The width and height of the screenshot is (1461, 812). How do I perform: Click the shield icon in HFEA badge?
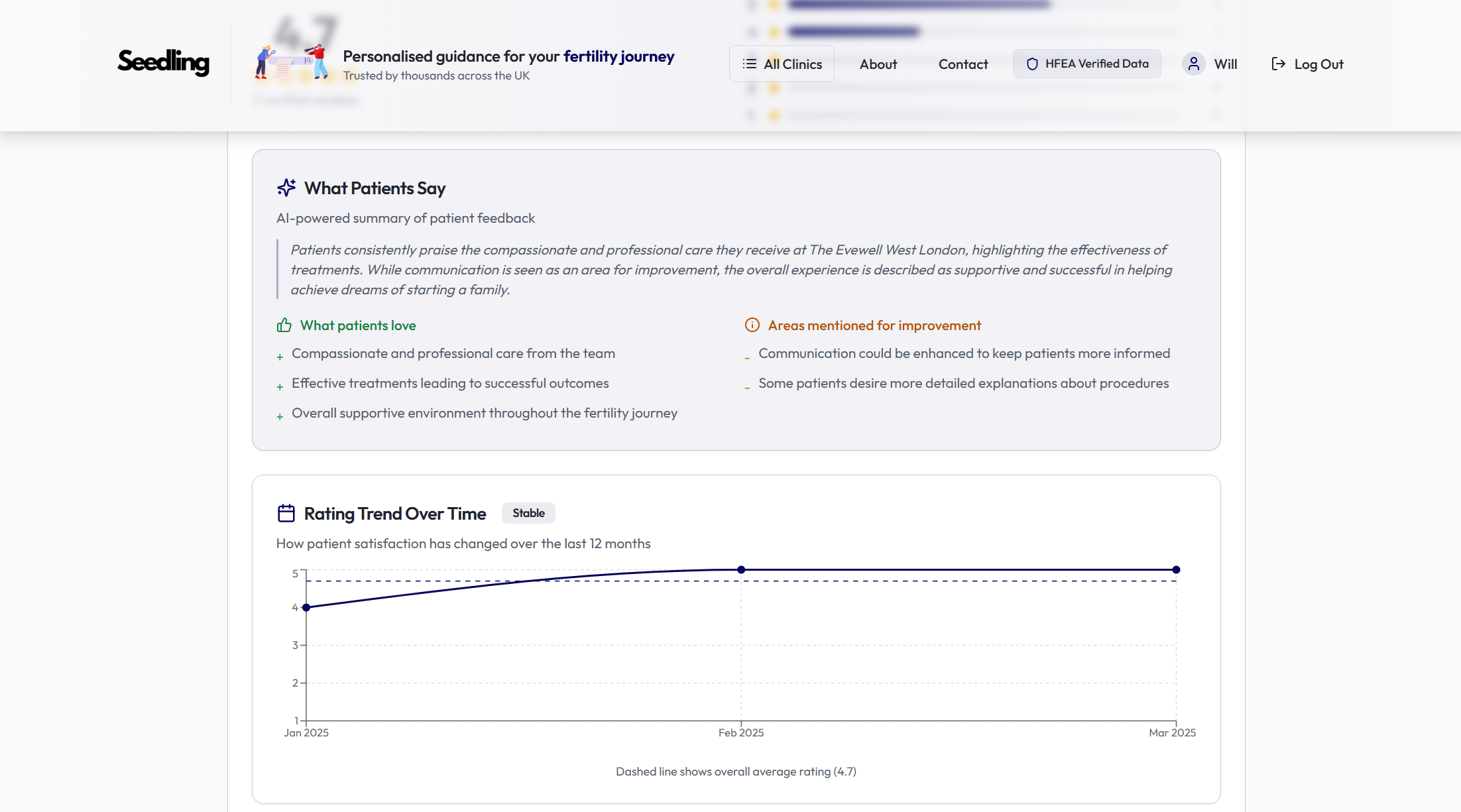pos(1032,64)
